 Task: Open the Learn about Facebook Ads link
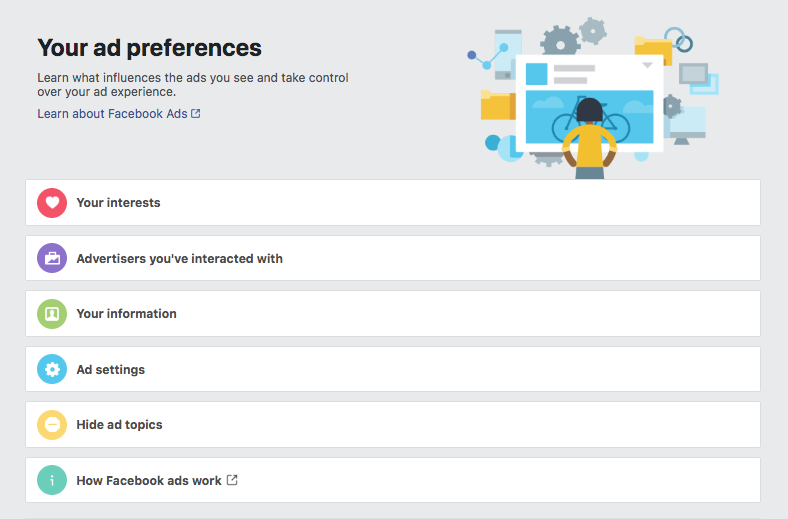coord(112,114)
